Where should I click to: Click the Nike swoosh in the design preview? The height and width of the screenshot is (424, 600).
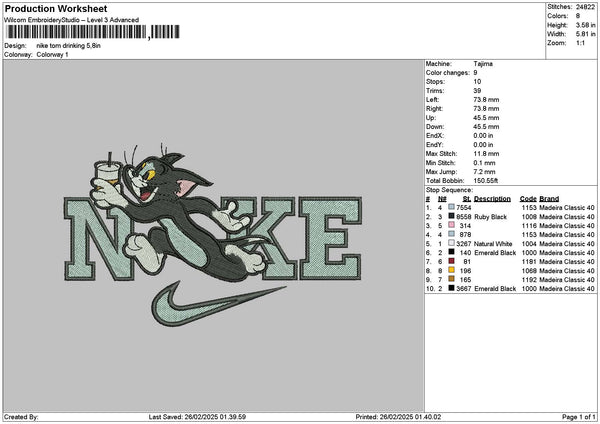(218, 304)
